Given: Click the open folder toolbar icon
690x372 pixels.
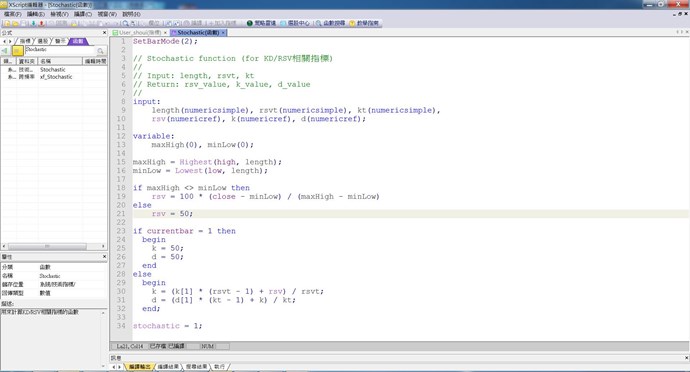Looking at the screenshot, I should 15,23.
